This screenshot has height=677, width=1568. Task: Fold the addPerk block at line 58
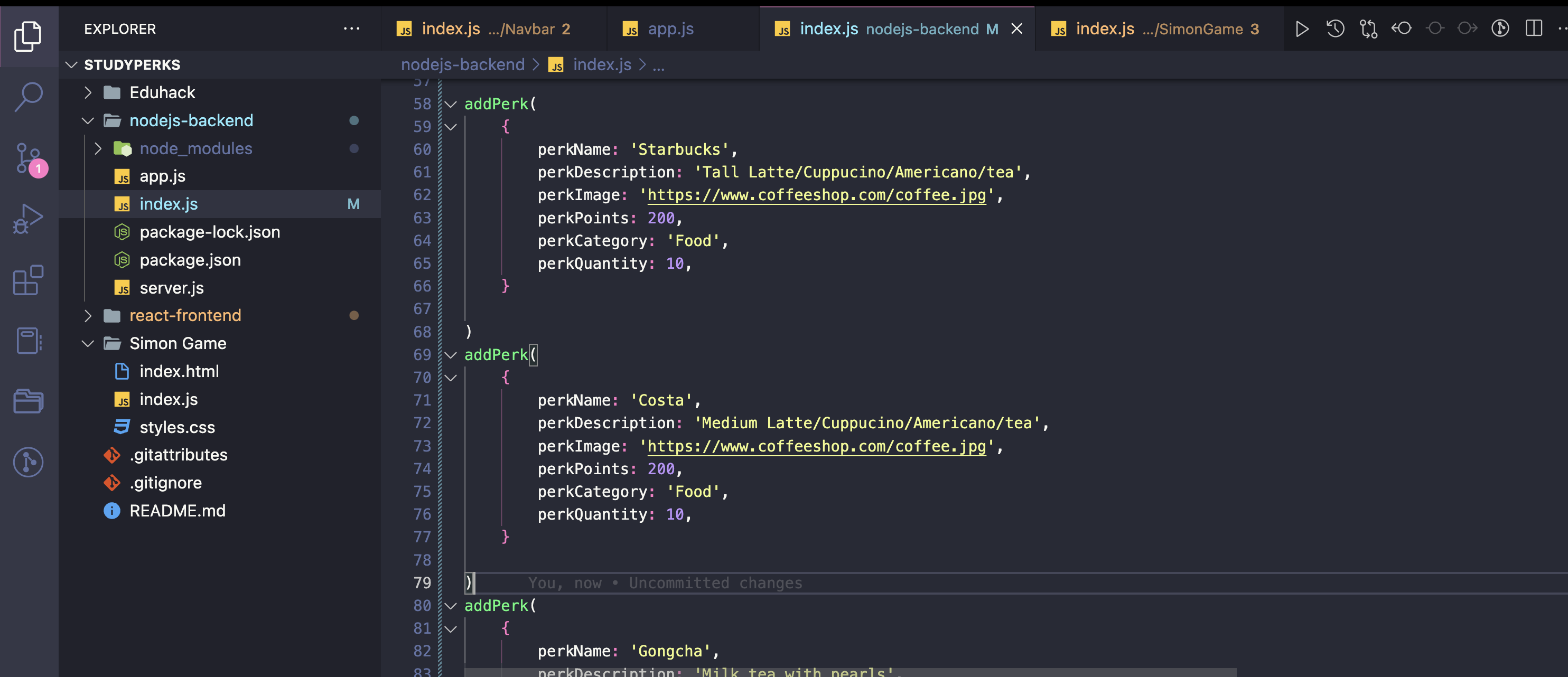click(451, 104)
